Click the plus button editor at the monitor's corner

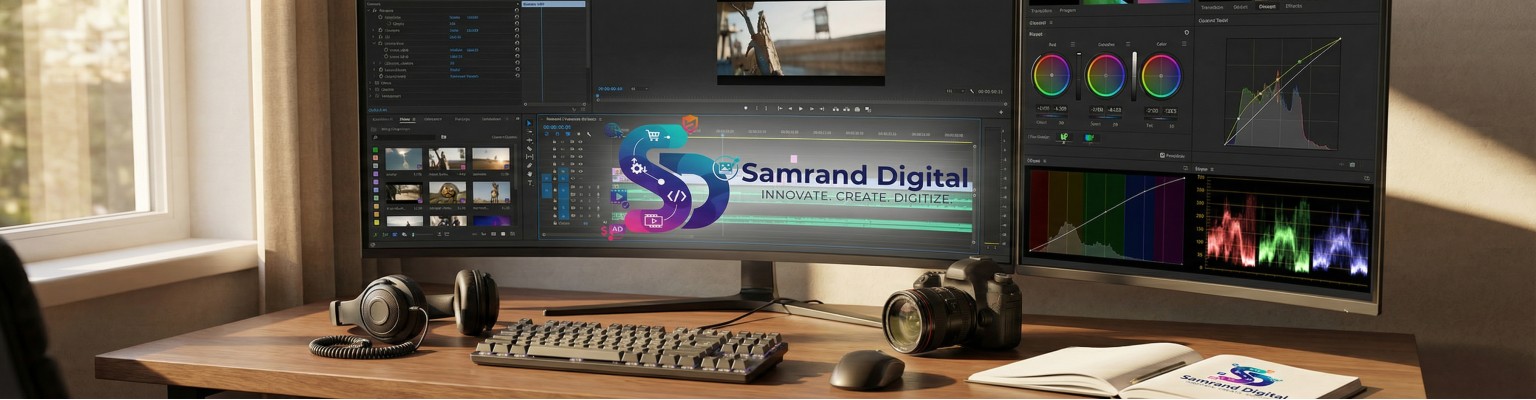coord(1001,112)
